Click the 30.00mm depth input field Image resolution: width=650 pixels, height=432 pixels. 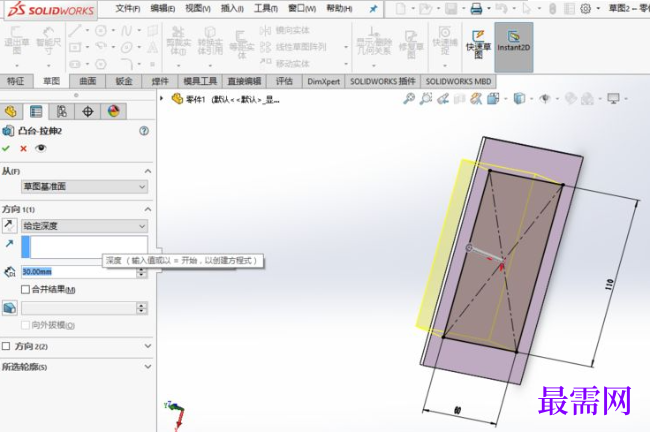(x=79, y=272)
